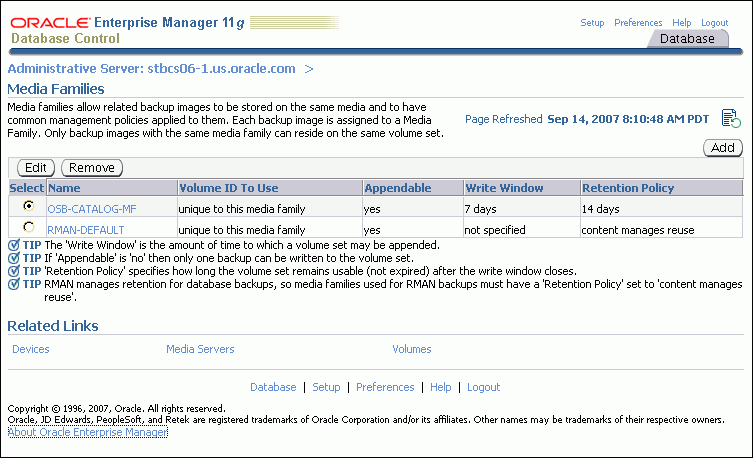Click the Setup footer link
The image size is (753, 458).
pyautogui.click(x=326, y=387)
